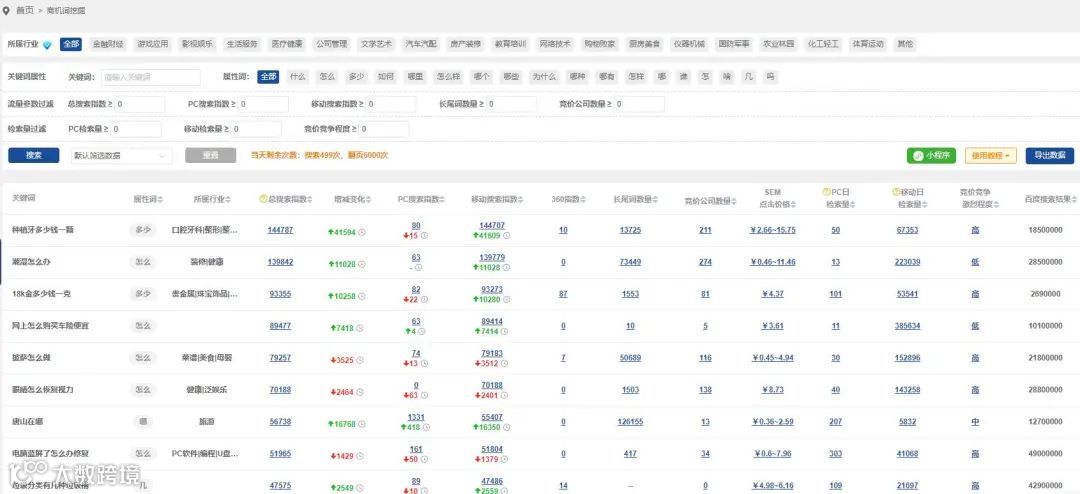The height and width of the screenshot is (494, 1080).
Task: Click the blue 搜索 button
Action: (34, 156)
